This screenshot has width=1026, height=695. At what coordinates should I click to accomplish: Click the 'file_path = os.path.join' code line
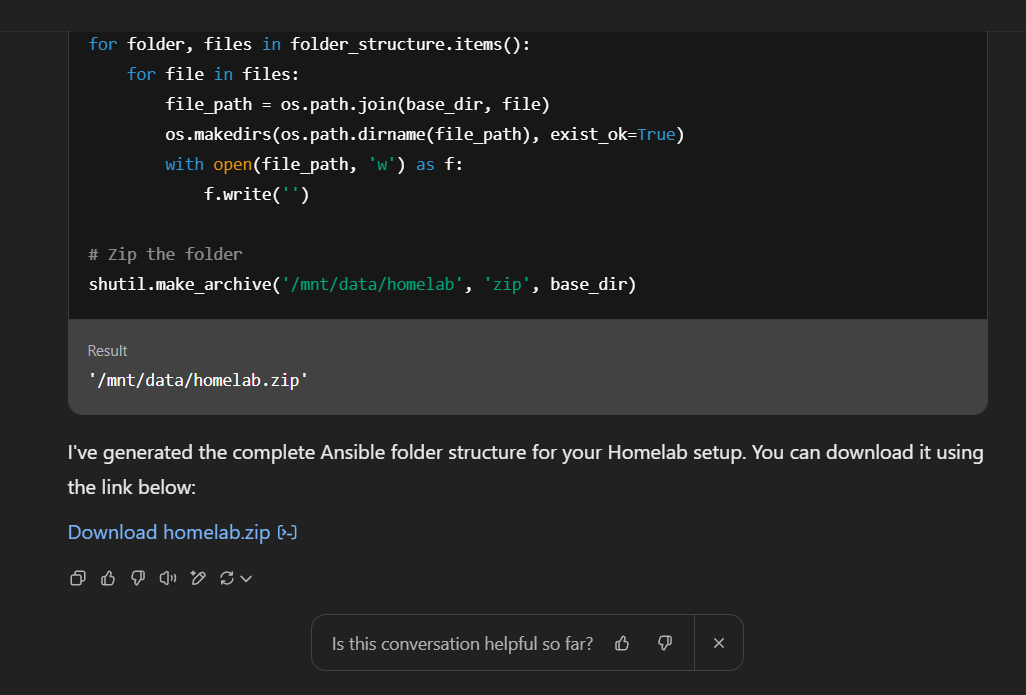click(357, 104)
